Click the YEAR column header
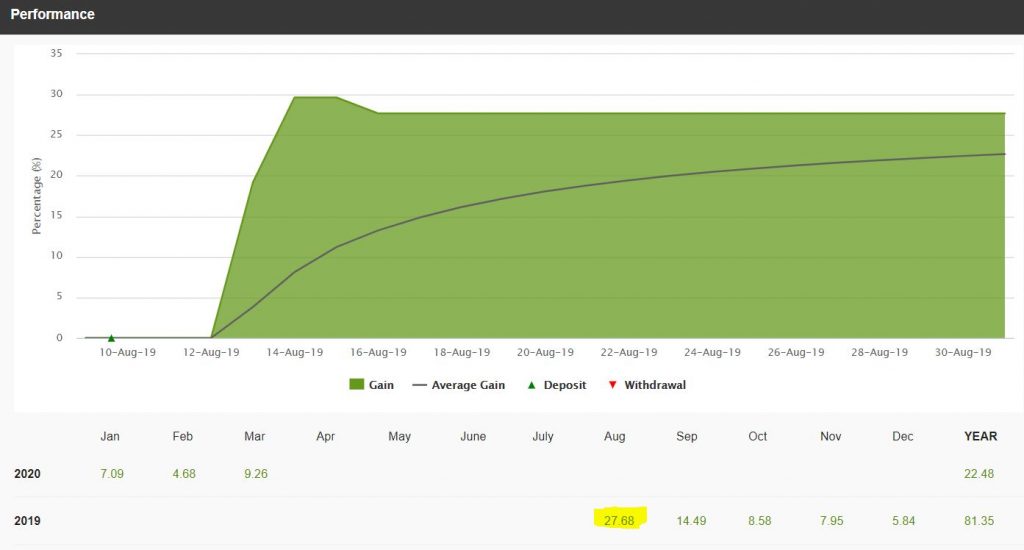This screenshot has height=550, width=1024. point(980,436)
